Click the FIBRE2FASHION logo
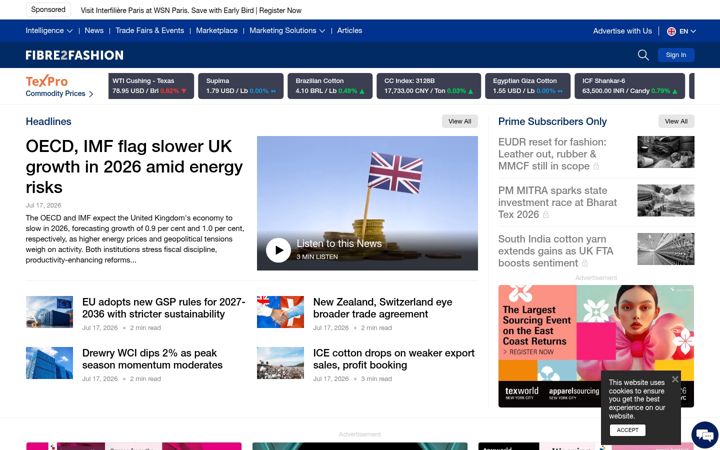720x450 pixels. click(x=74, y=55)
